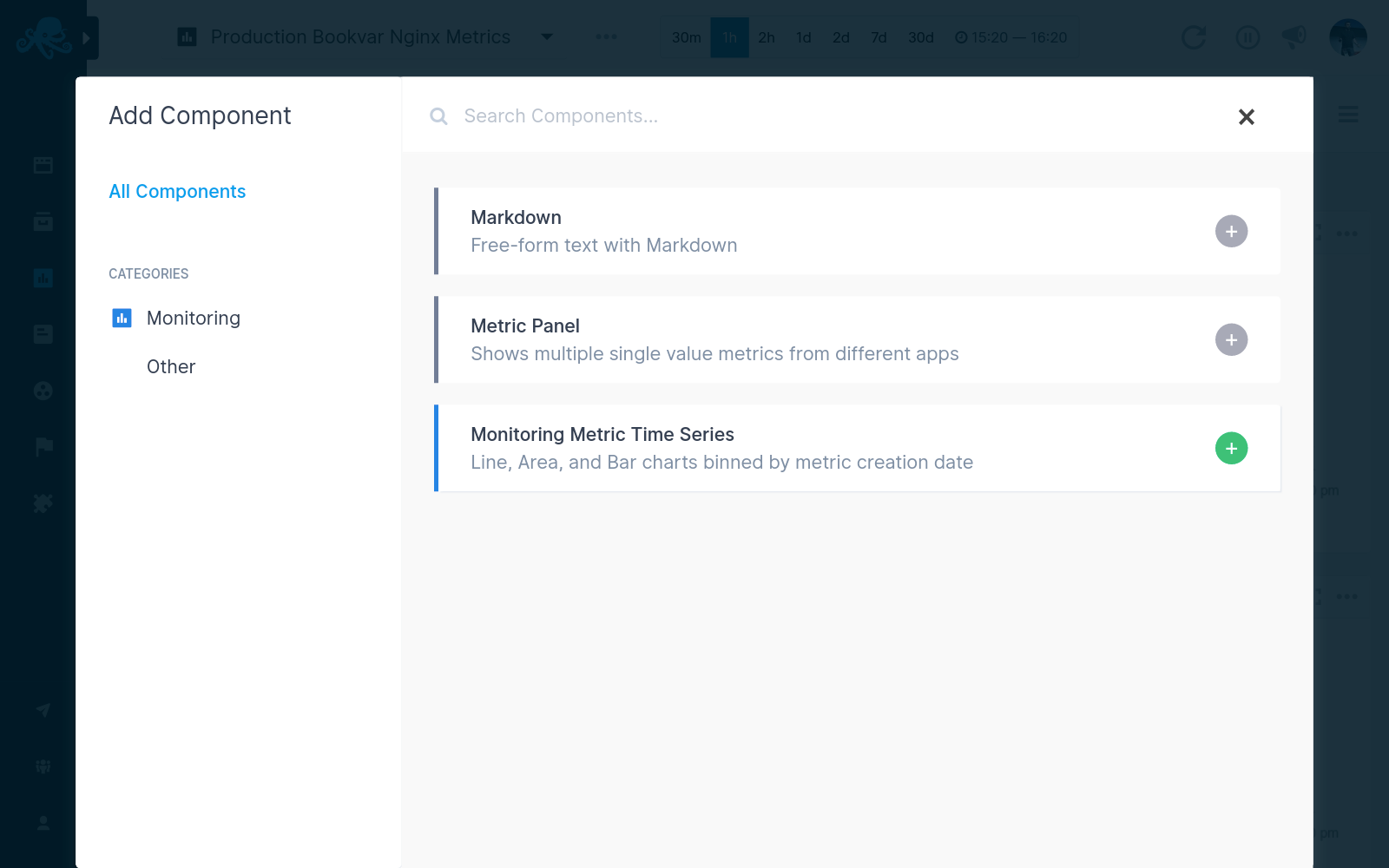The height and width of the screenshot is (868, 1389).
Task: Expand the sidebar with arrow toggle
Action: 87,38
